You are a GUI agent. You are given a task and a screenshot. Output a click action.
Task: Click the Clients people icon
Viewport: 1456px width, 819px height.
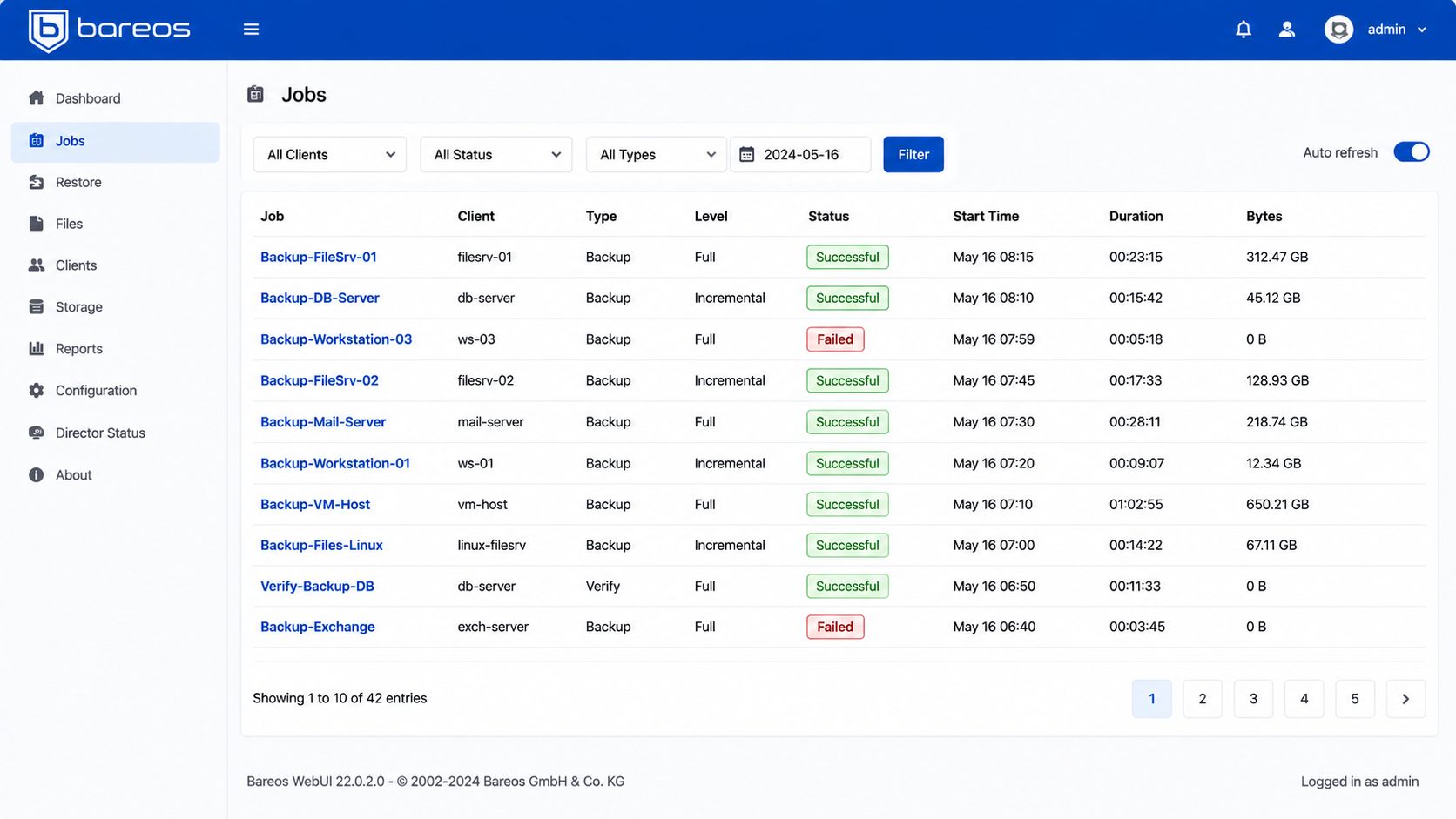click(37, 265)
